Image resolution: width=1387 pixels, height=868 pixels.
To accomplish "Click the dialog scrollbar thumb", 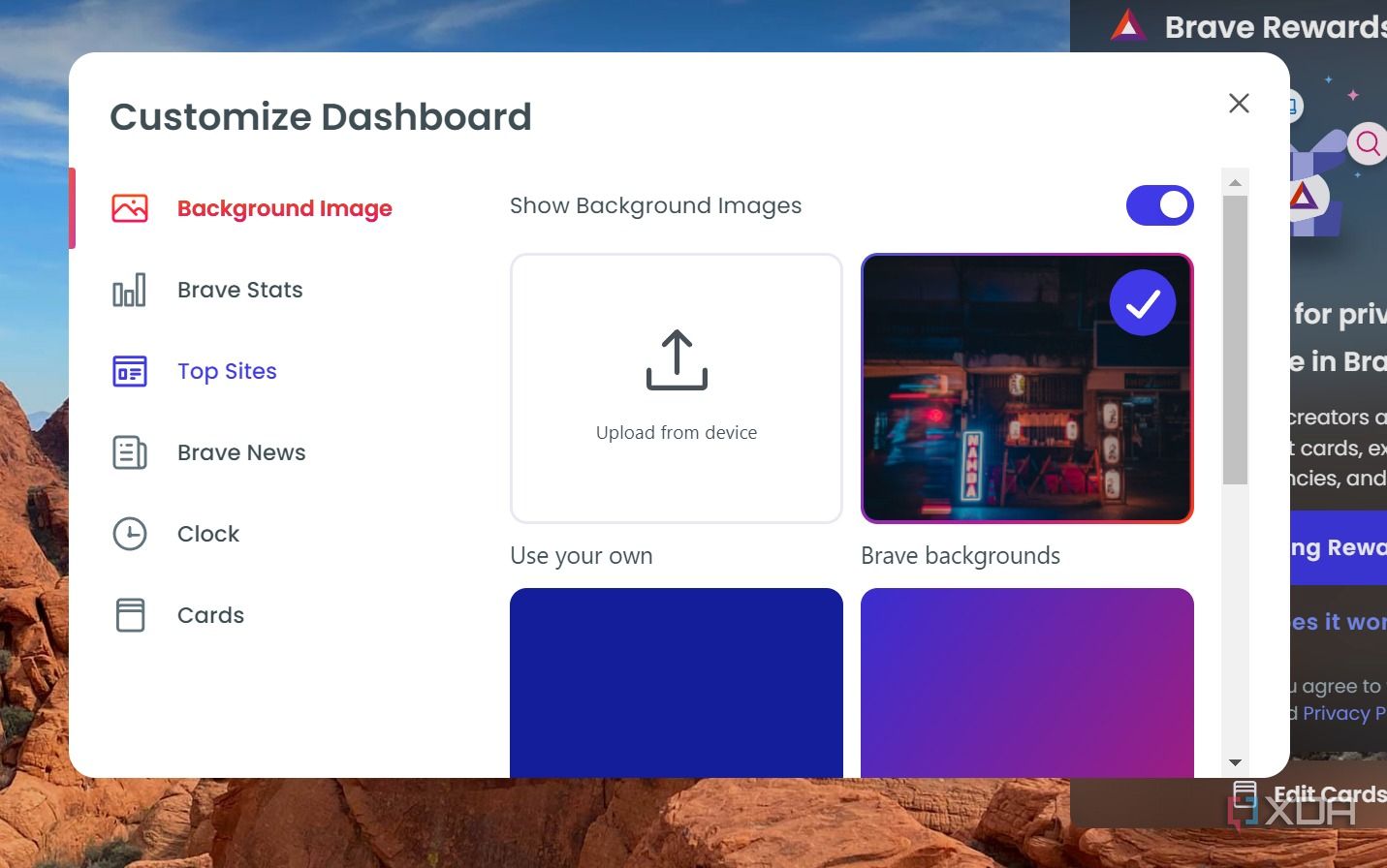I will 1235,340.
